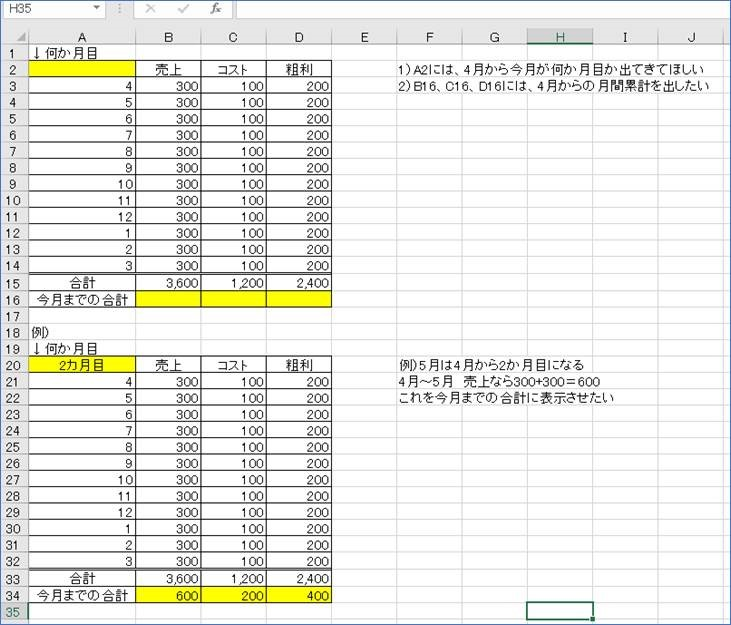
Task: Select the highlighted row 35 header
Action: (x=14, y=611)
